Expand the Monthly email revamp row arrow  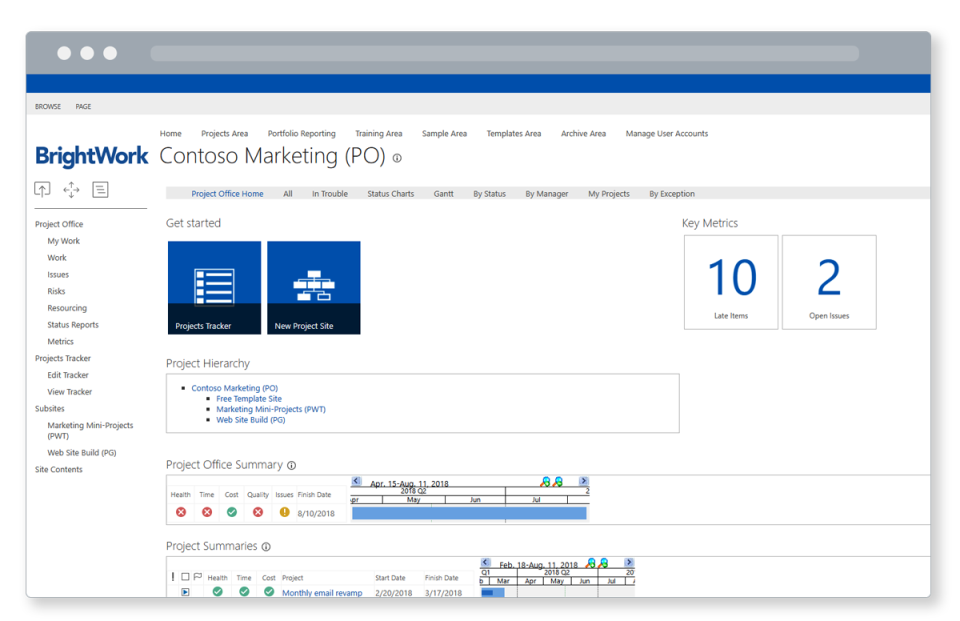[184, 591]
